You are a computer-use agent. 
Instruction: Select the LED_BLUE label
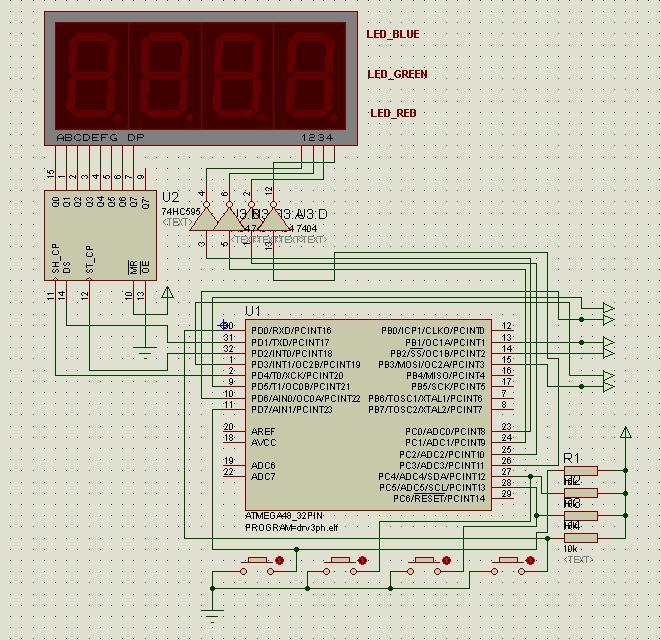point(393,34)
